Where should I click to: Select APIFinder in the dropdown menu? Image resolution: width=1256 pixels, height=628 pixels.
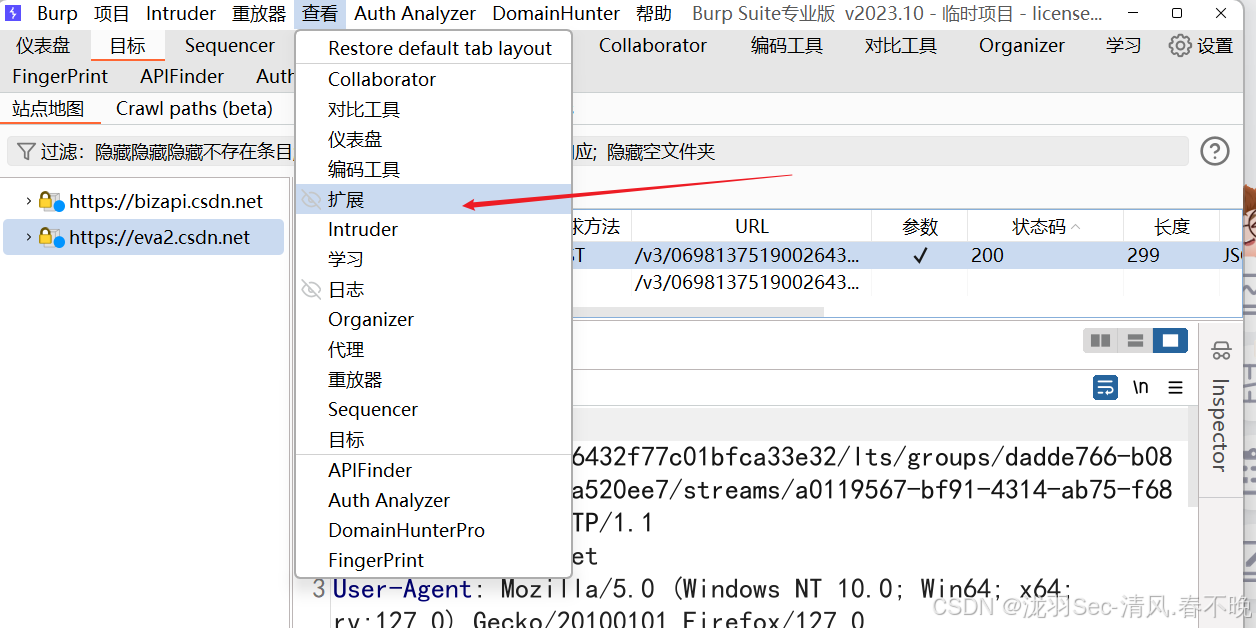(434, 470)
